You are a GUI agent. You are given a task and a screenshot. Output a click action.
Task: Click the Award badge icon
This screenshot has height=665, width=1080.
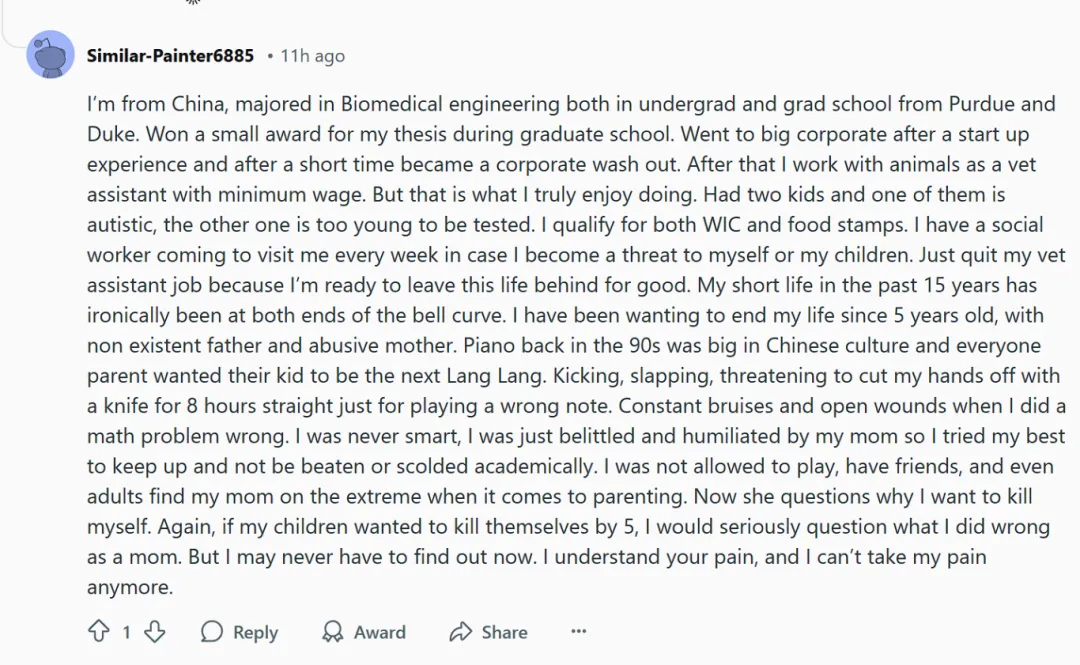click(x=333, y=631)
